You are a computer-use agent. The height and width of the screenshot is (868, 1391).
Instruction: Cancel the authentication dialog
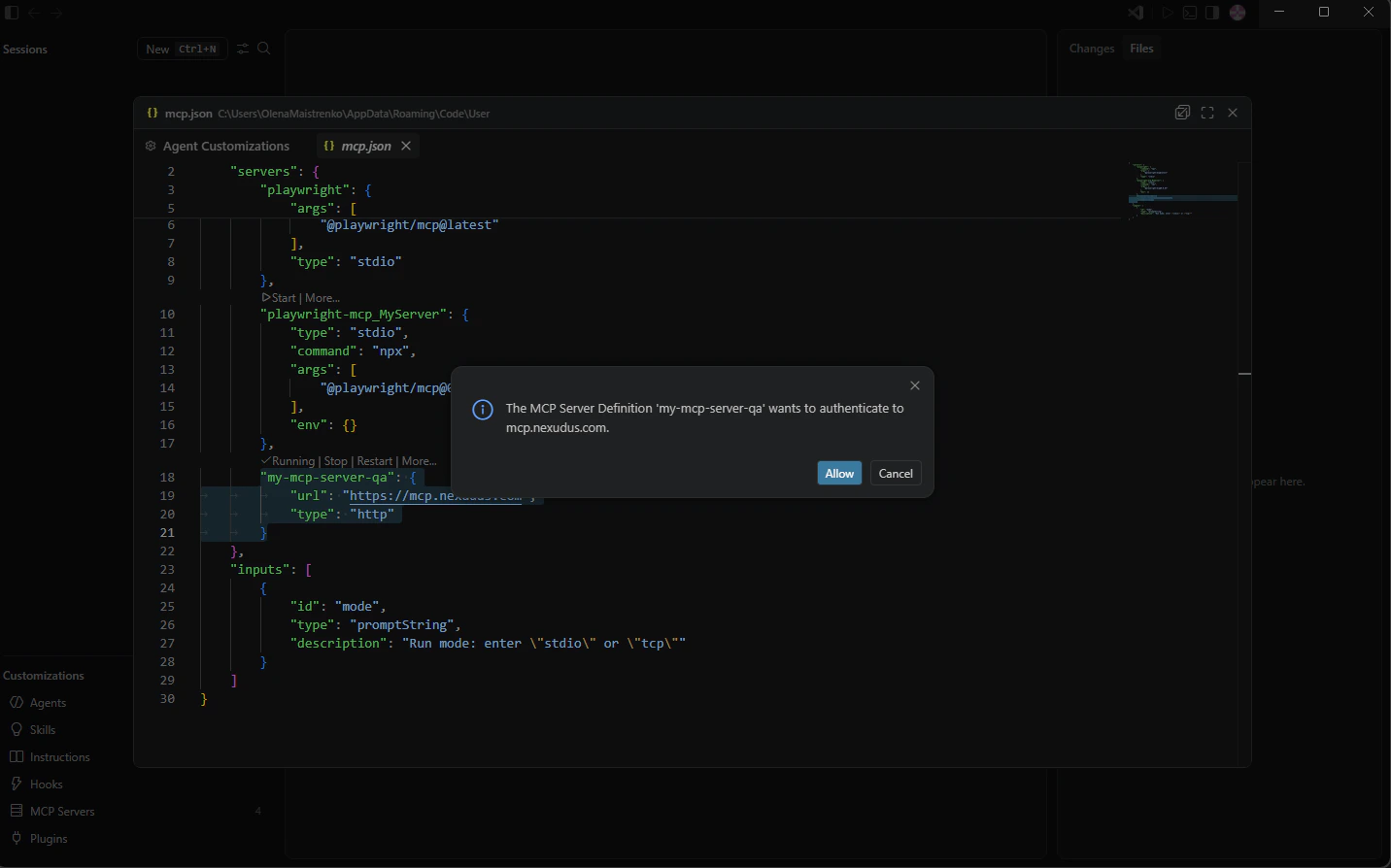896,474
